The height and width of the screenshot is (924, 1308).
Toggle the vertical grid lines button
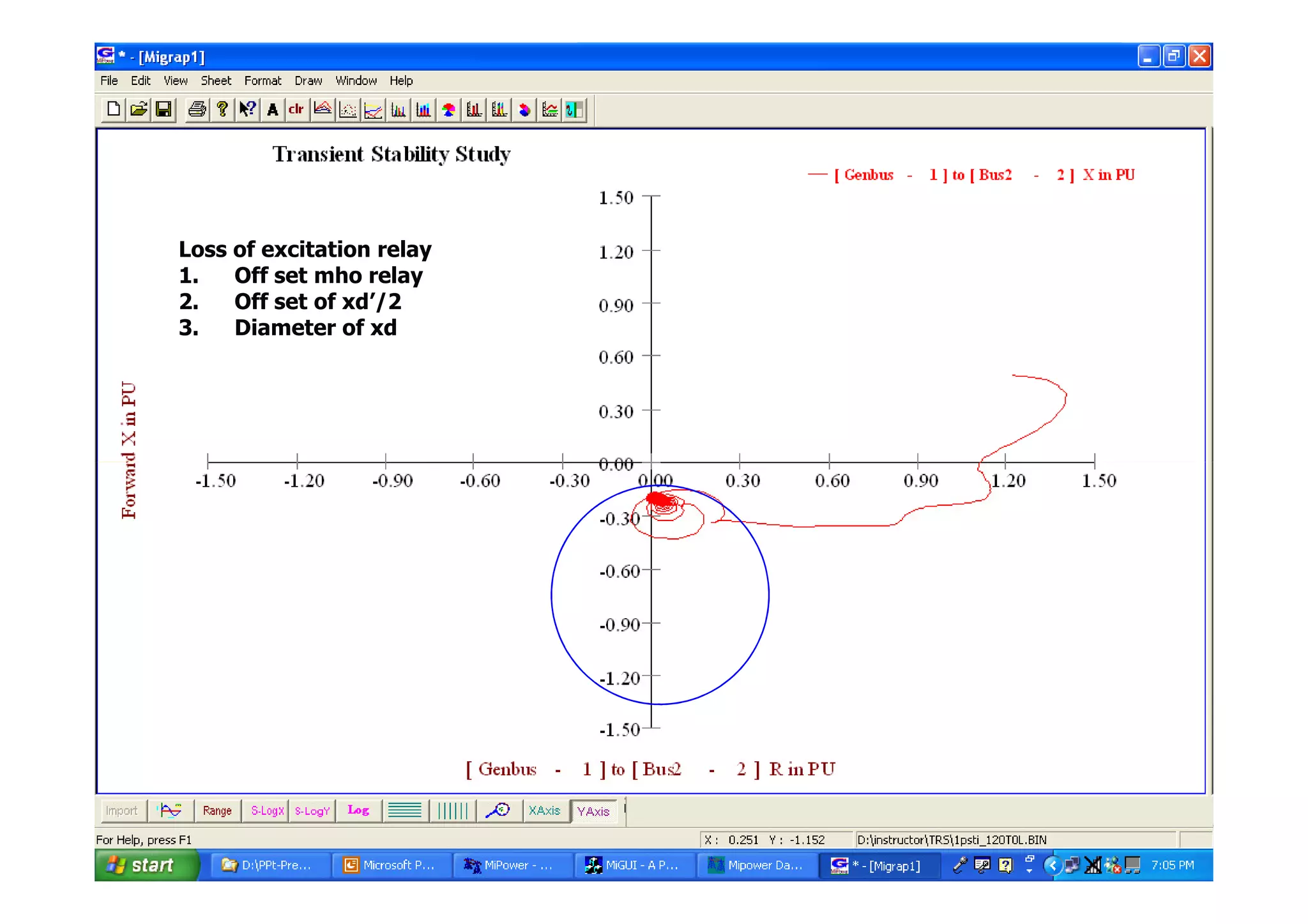point(453,810)
